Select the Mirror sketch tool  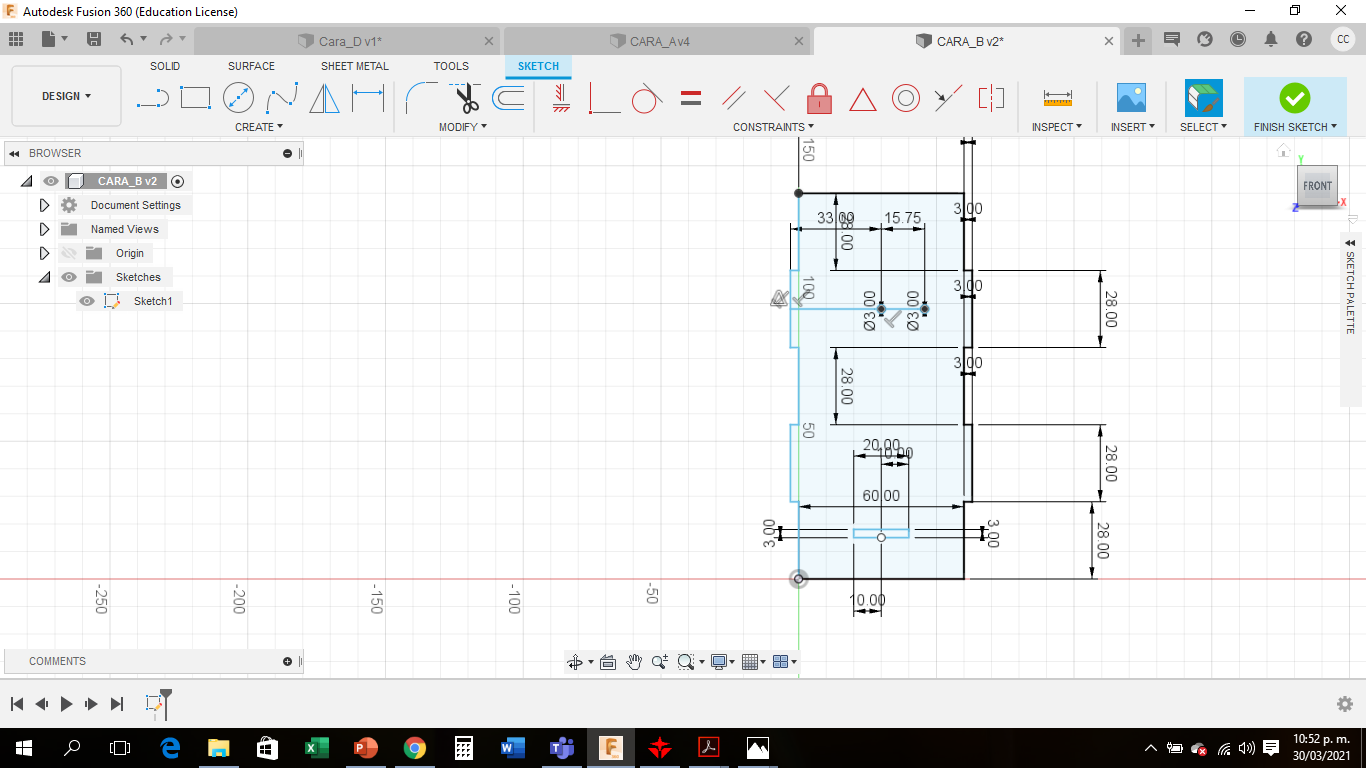click(324, 98)
